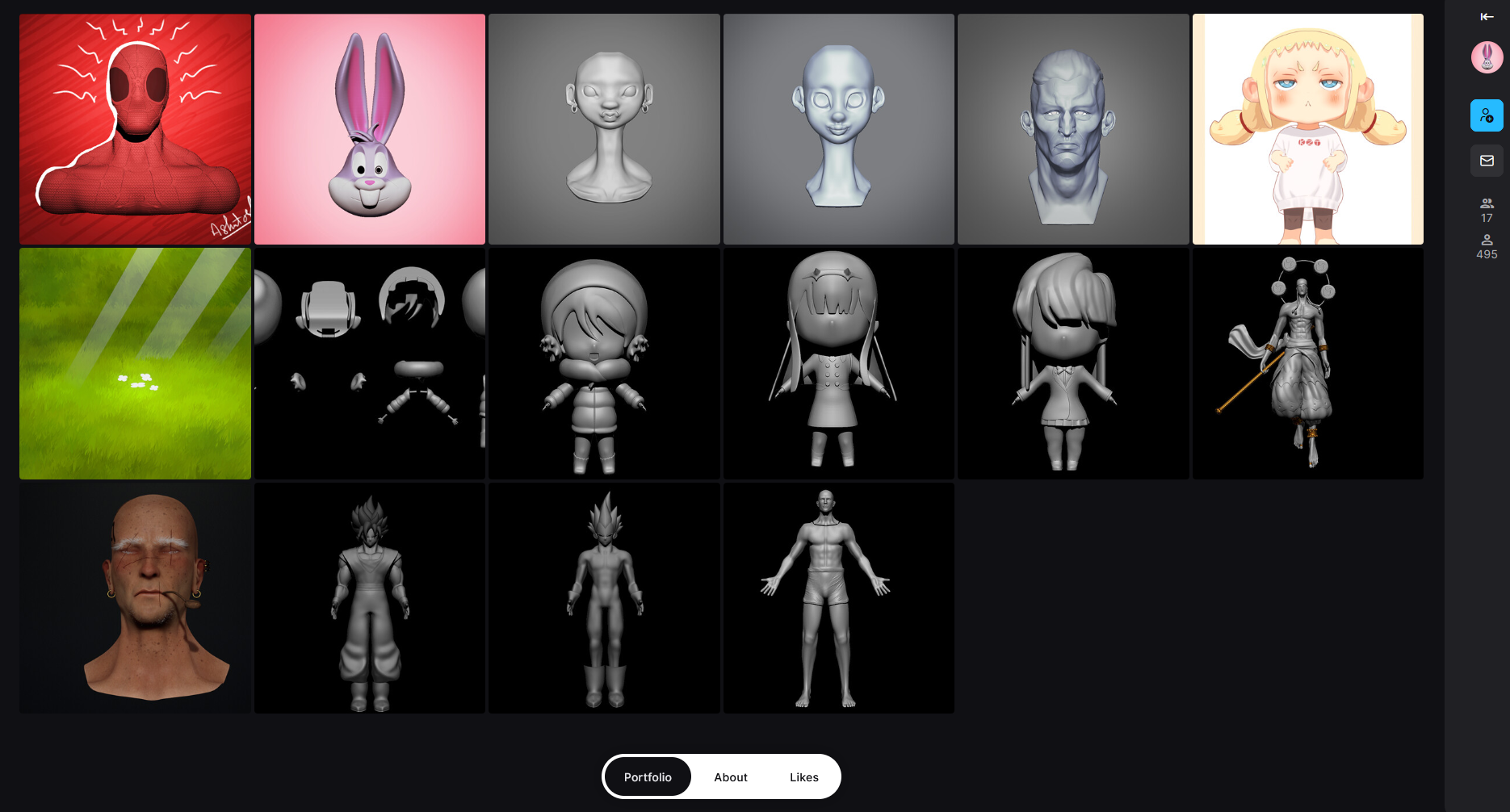Open the hooded chibi in puffer jacket sculpt

[x=604, y=363]
